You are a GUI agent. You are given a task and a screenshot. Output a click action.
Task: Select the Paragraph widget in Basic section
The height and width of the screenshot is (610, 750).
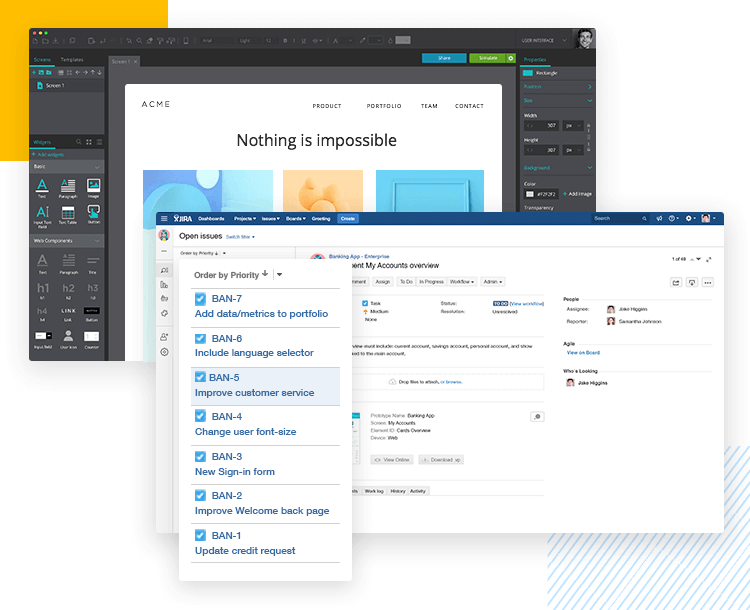pyautogui.click(x=68, y=188)
